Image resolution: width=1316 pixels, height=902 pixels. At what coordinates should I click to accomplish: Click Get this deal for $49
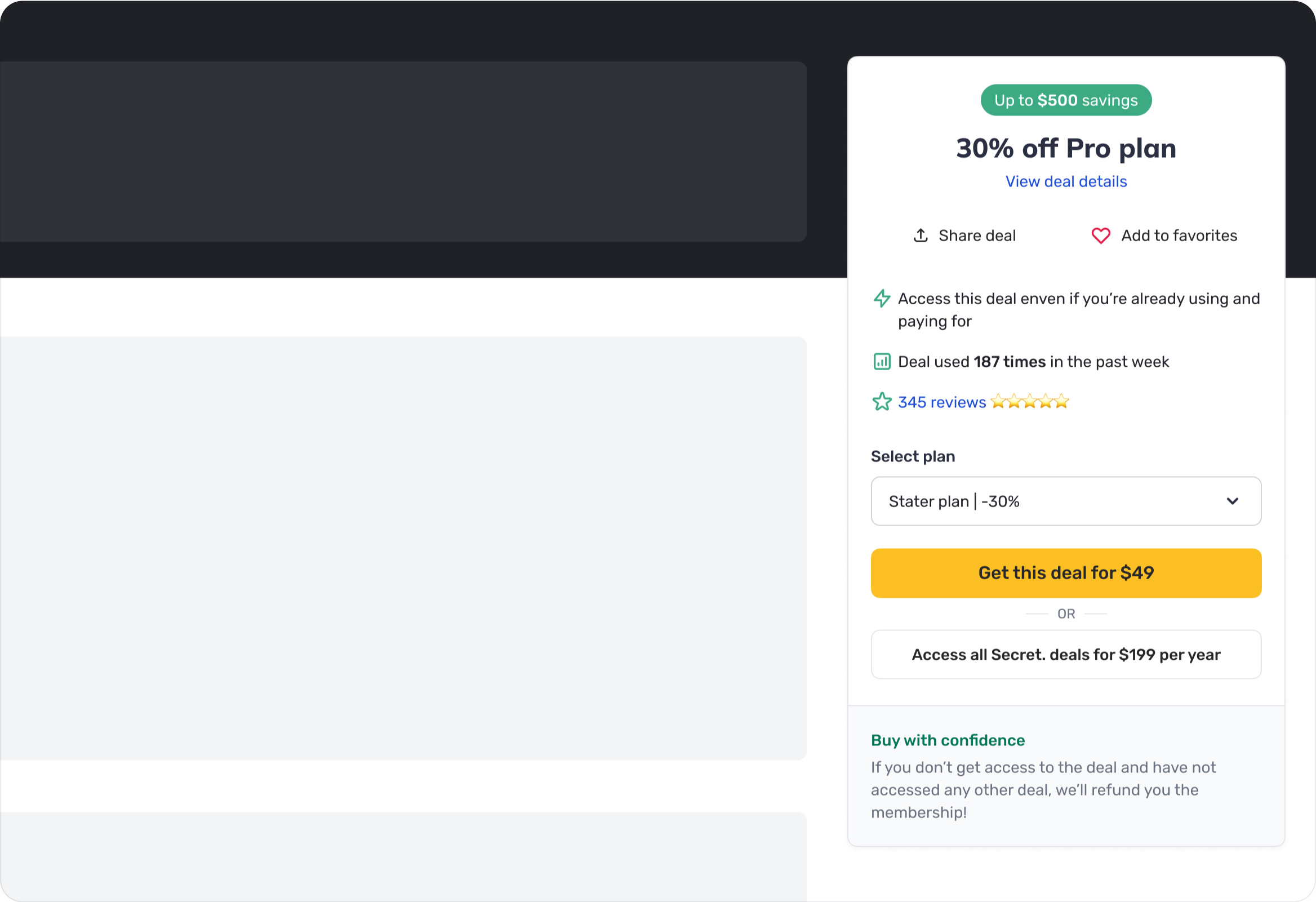point(1066,572)
